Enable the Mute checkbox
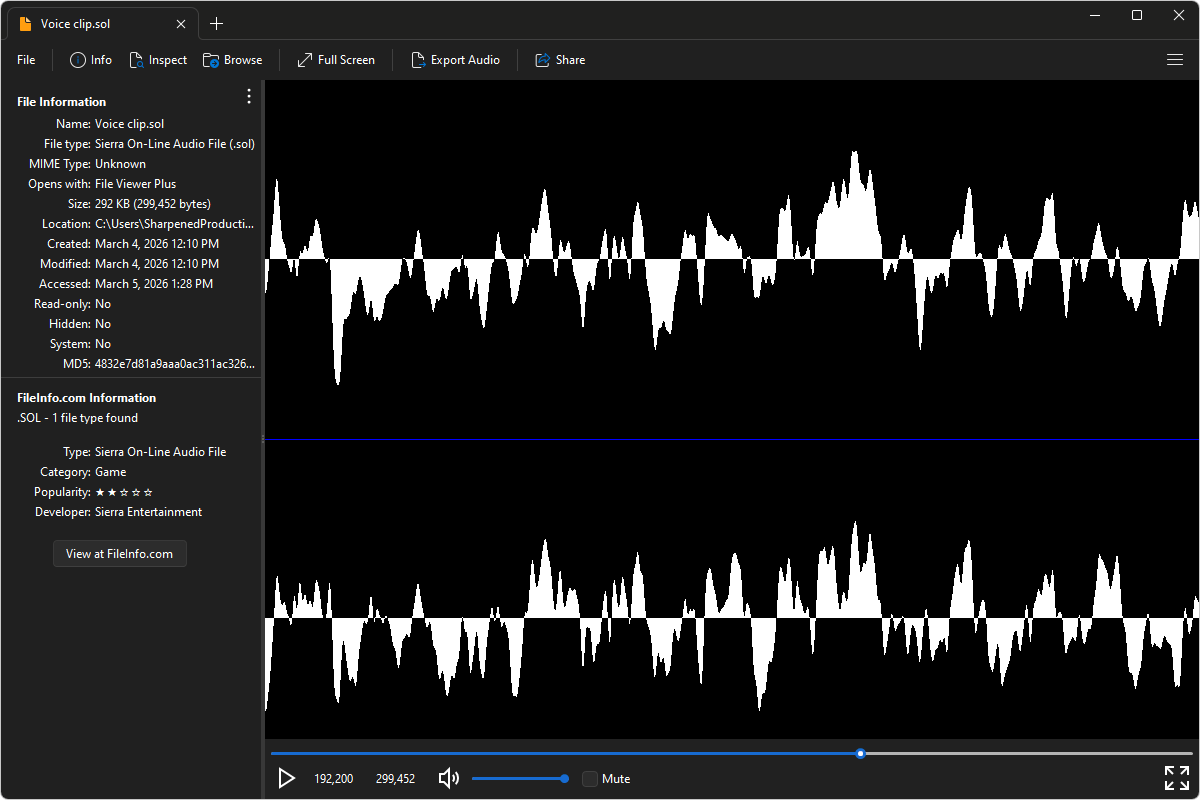 (x=590, y=778)
